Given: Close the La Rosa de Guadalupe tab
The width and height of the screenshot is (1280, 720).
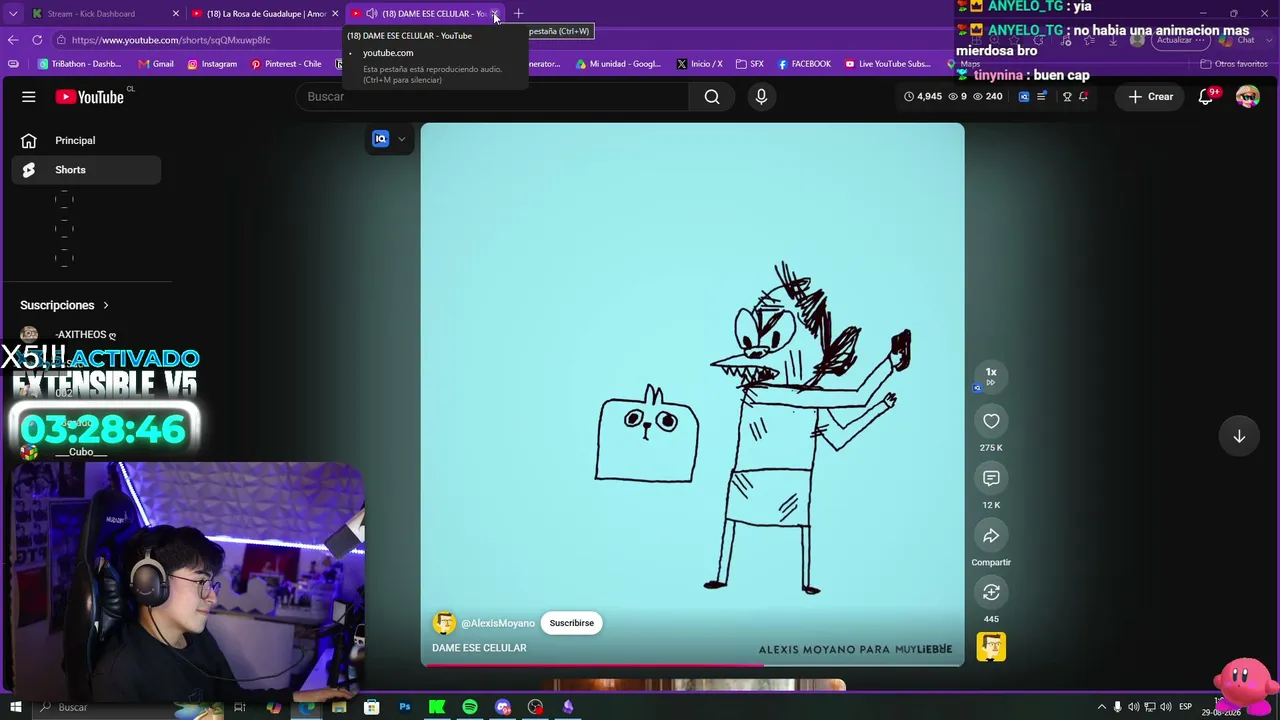Looking at the screenshot, I should click(x=335, y=14).
